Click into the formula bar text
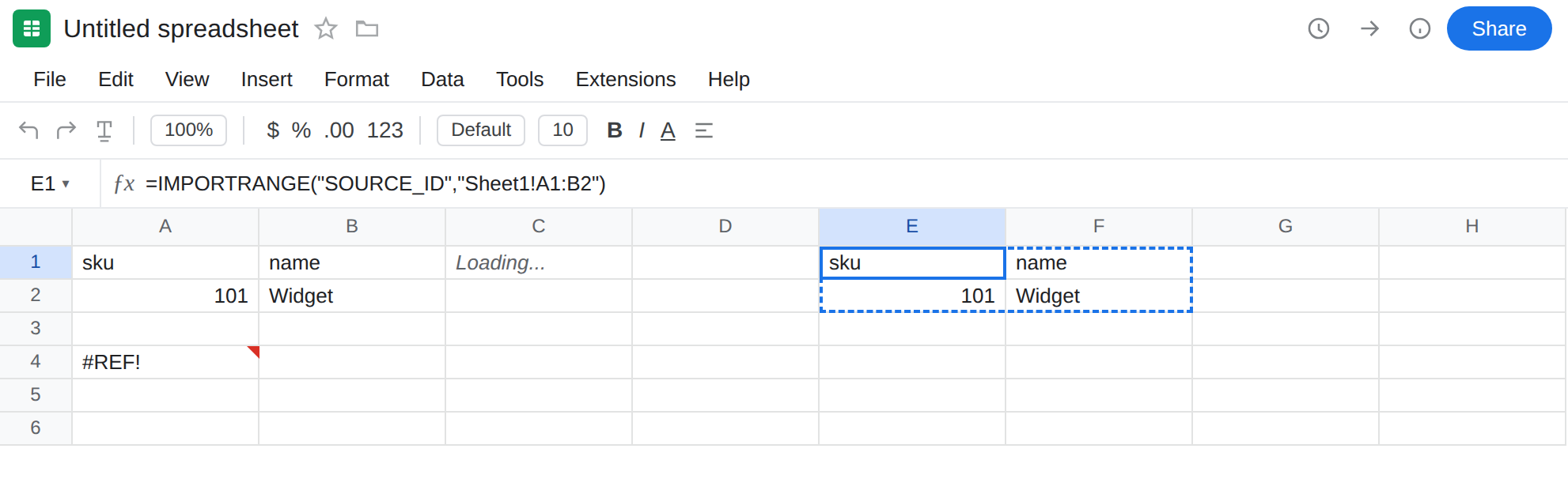The width and height of the screenshot is (1568, 490). point(376,184)
